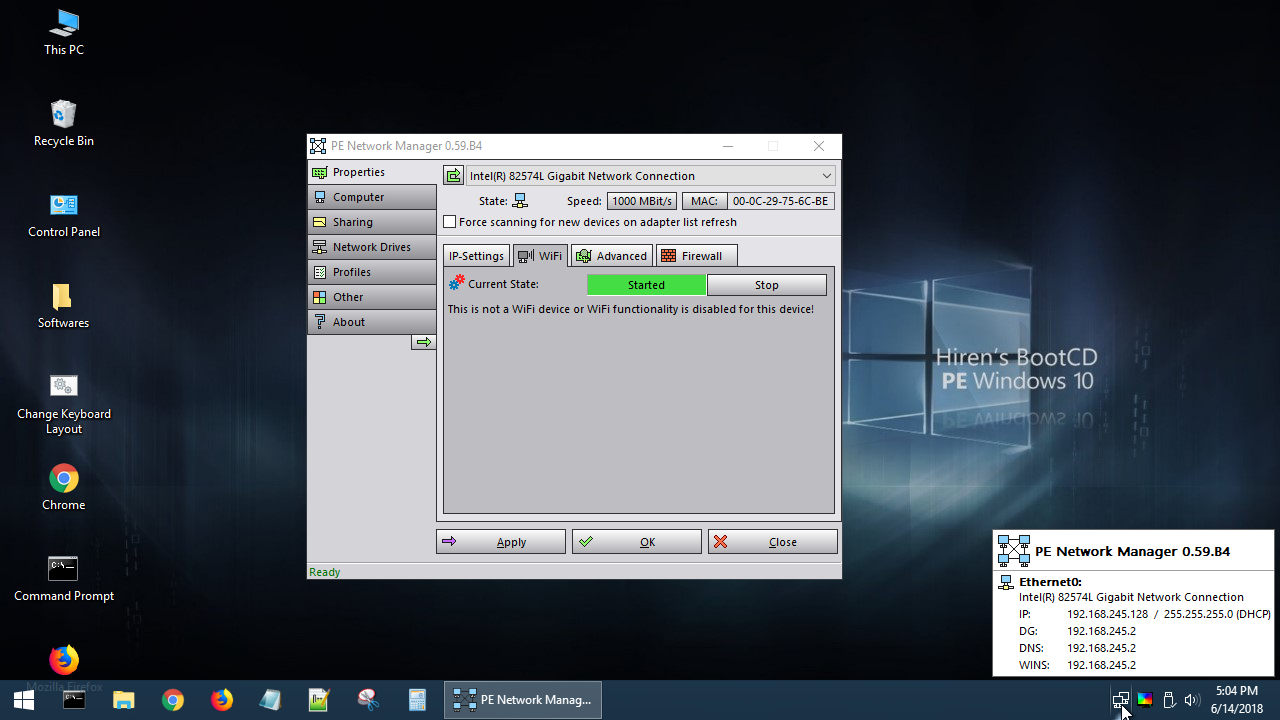Click the adapter list refresh icon button

454,175
